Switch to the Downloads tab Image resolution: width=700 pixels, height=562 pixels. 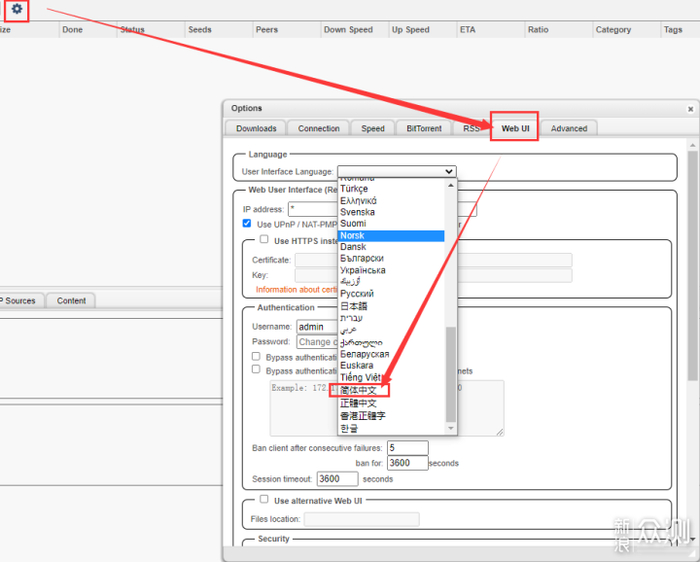(x=256, y=128)
